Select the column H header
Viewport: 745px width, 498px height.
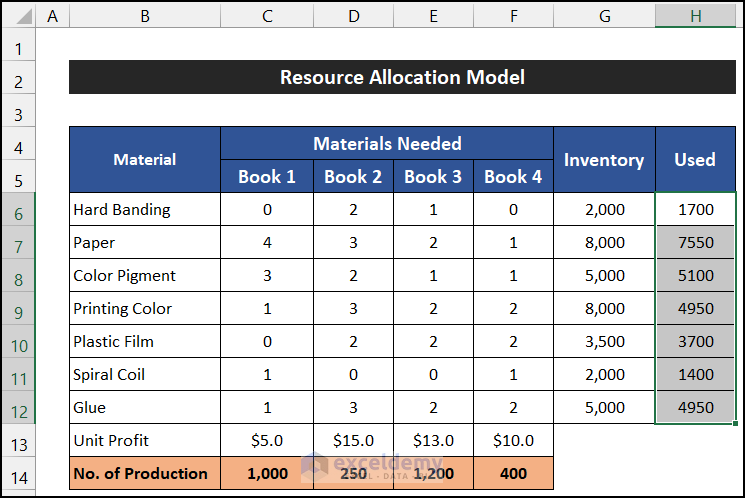[x=695, y=15]
